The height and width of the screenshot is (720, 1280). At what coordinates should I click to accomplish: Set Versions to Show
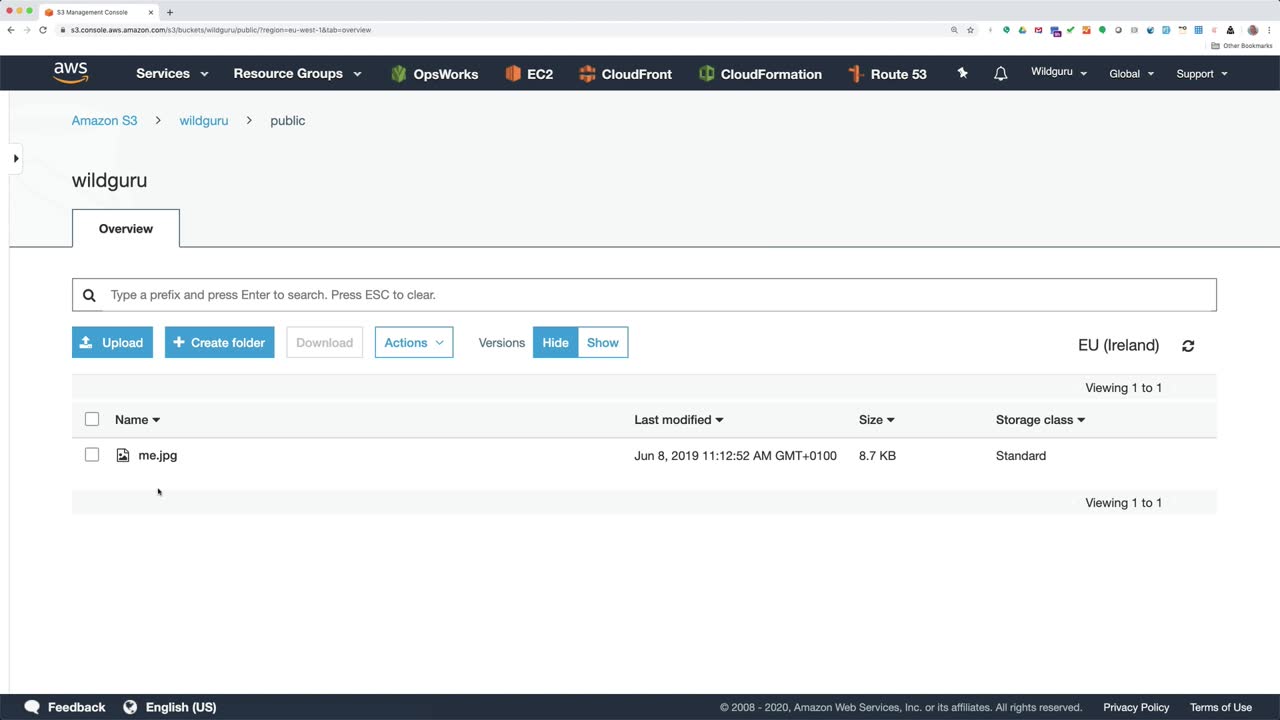tap(603, 342)
